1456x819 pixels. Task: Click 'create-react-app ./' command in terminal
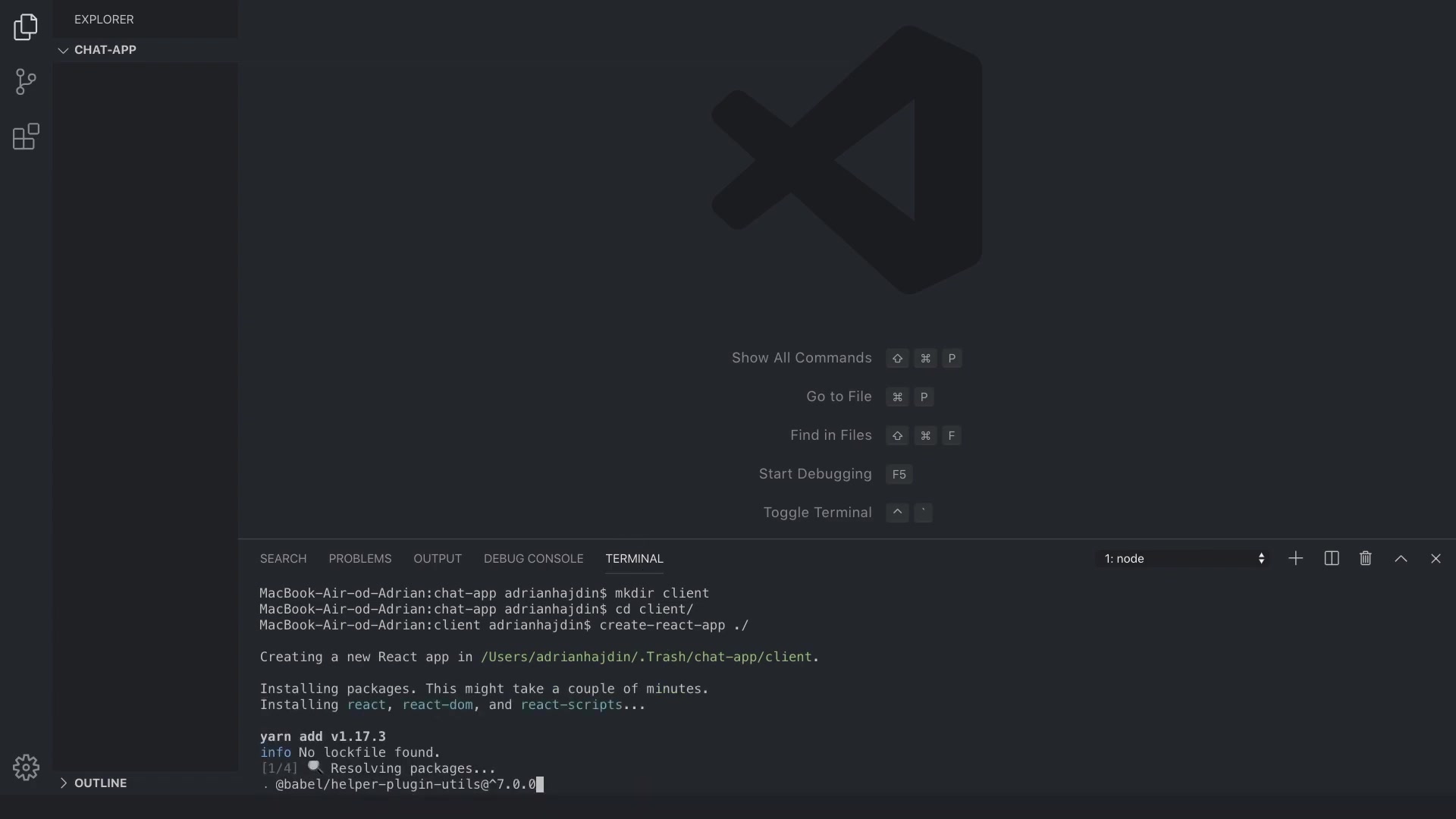pyautogui.click(x=673, y=626)
